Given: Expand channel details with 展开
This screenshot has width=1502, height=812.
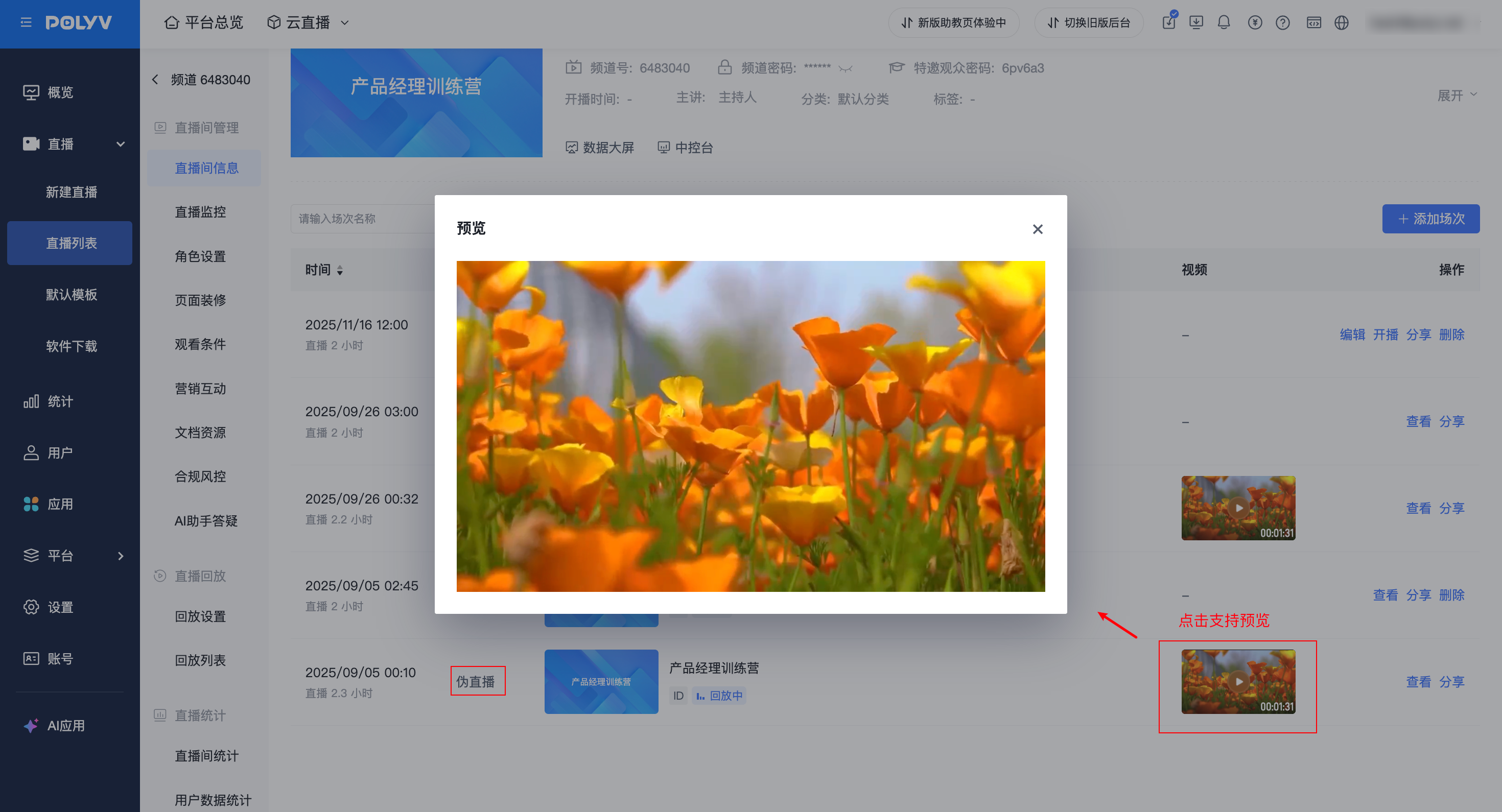Looking at the screenshot, I should point(1457,95).
